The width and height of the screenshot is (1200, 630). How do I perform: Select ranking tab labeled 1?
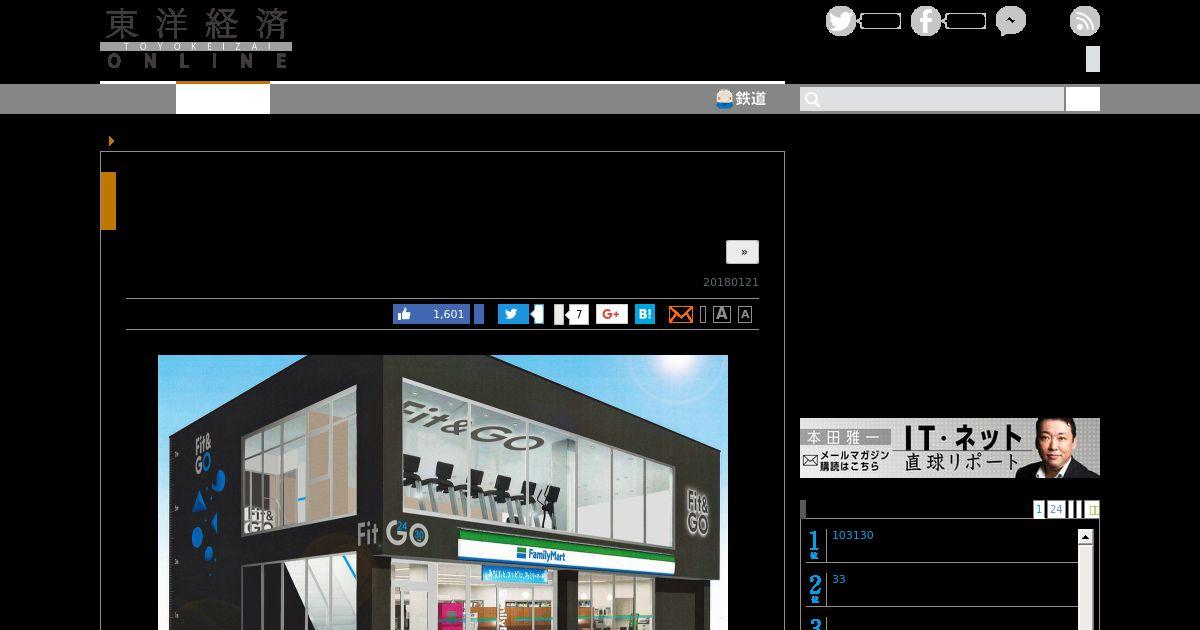(1039, 509)
